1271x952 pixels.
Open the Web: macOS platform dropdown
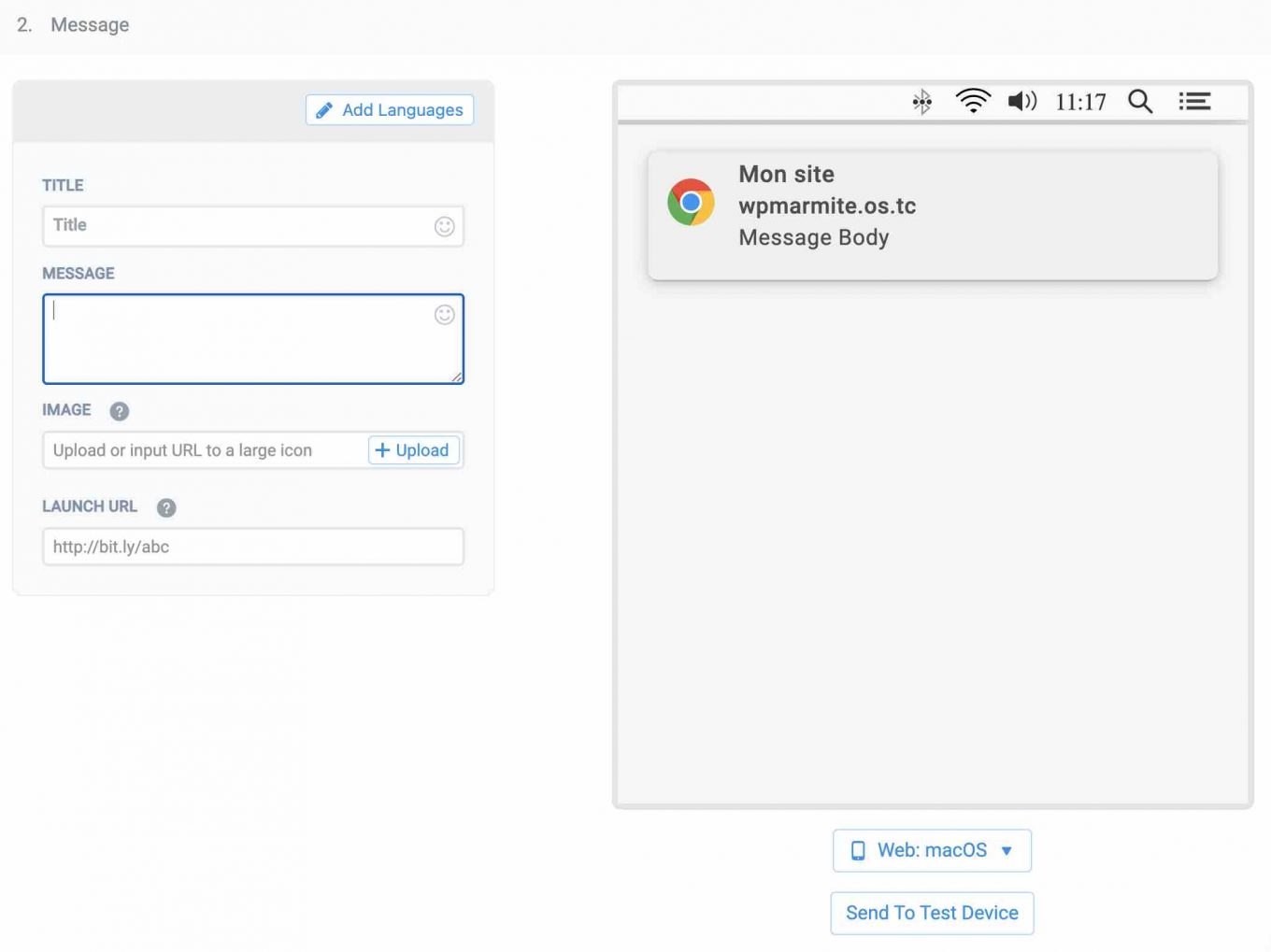931,850
